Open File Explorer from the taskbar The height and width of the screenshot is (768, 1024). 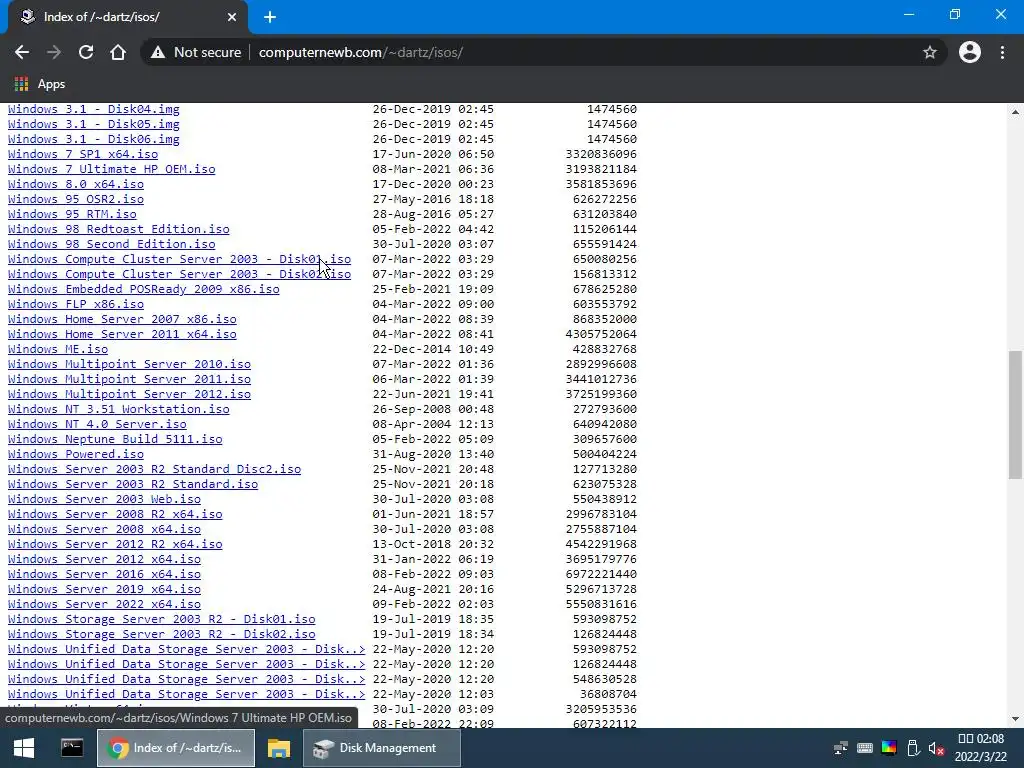(x=278, y=748)
